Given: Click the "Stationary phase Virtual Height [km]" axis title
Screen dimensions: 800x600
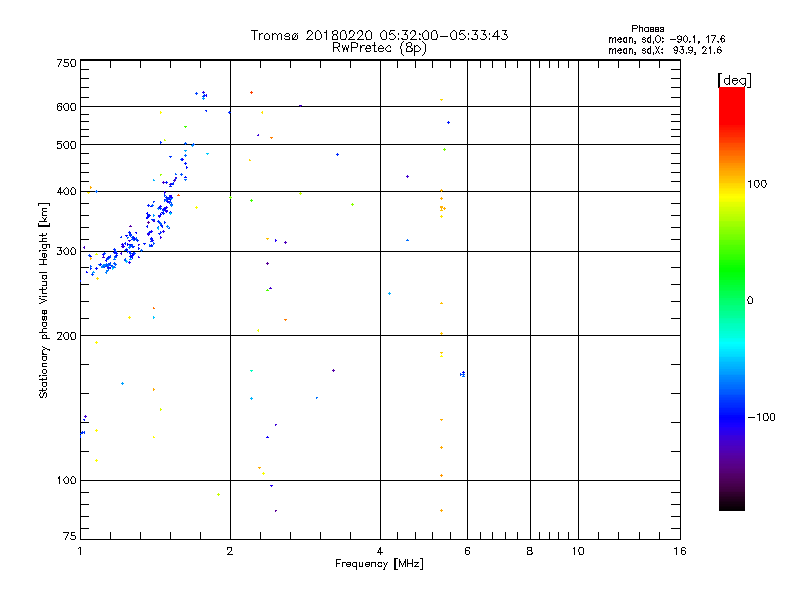Looking at the screenshot, I should pos(44,301).
